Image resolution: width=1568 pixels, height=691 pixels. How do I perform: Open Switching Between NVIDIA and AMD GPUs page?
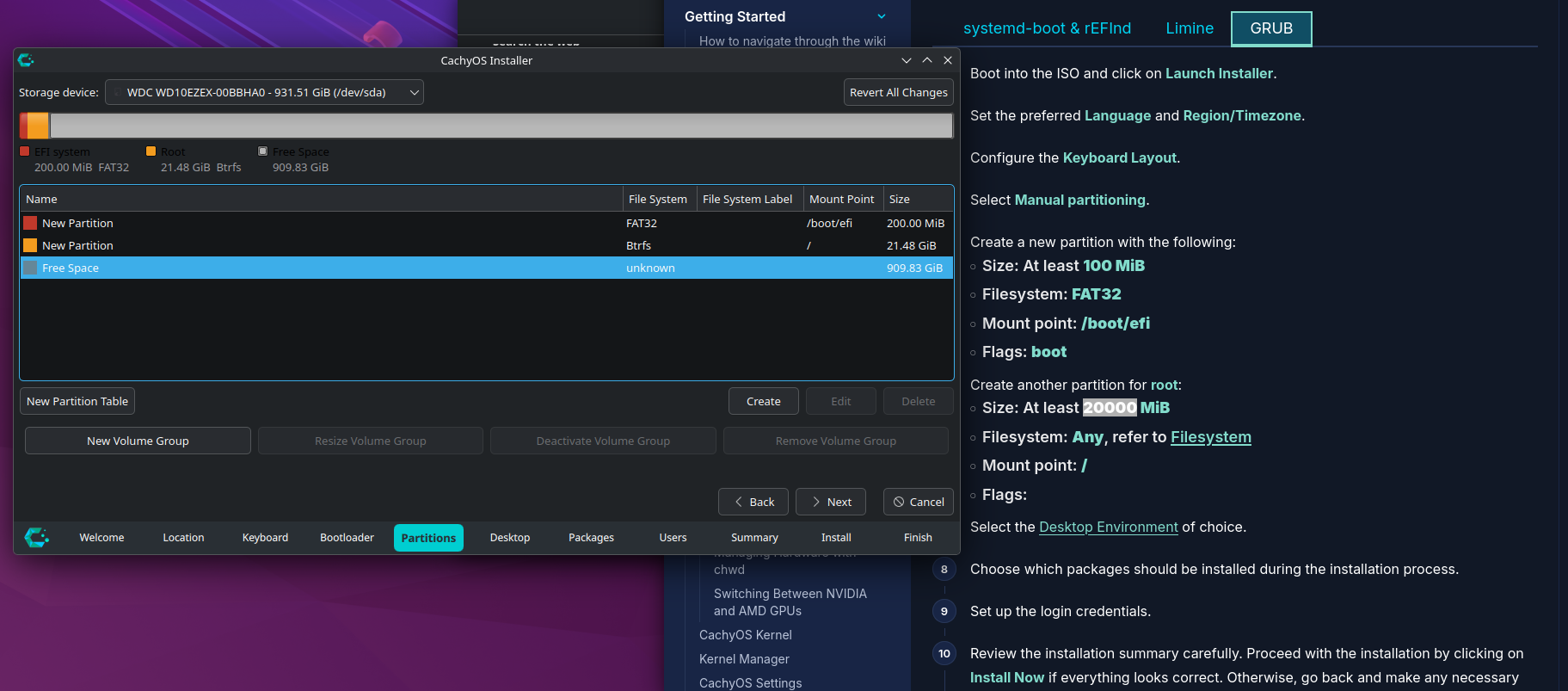point(790,602)
